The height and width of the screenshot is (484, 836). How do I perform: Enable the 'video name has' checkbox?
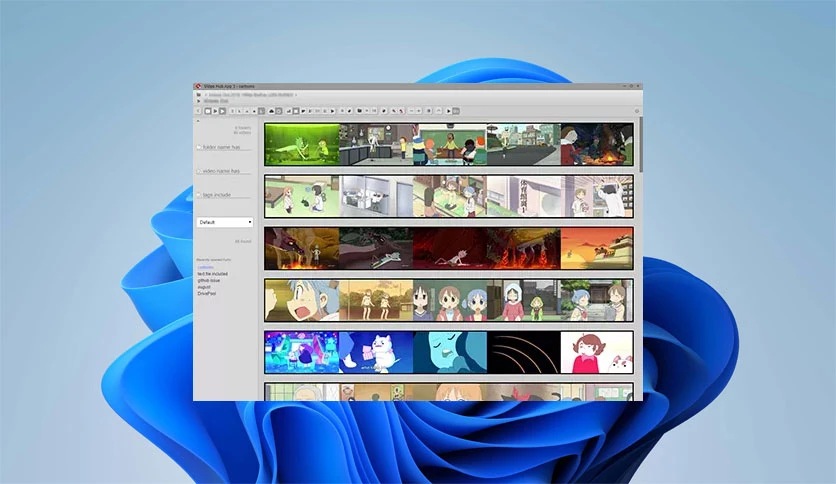click(199, 171)
